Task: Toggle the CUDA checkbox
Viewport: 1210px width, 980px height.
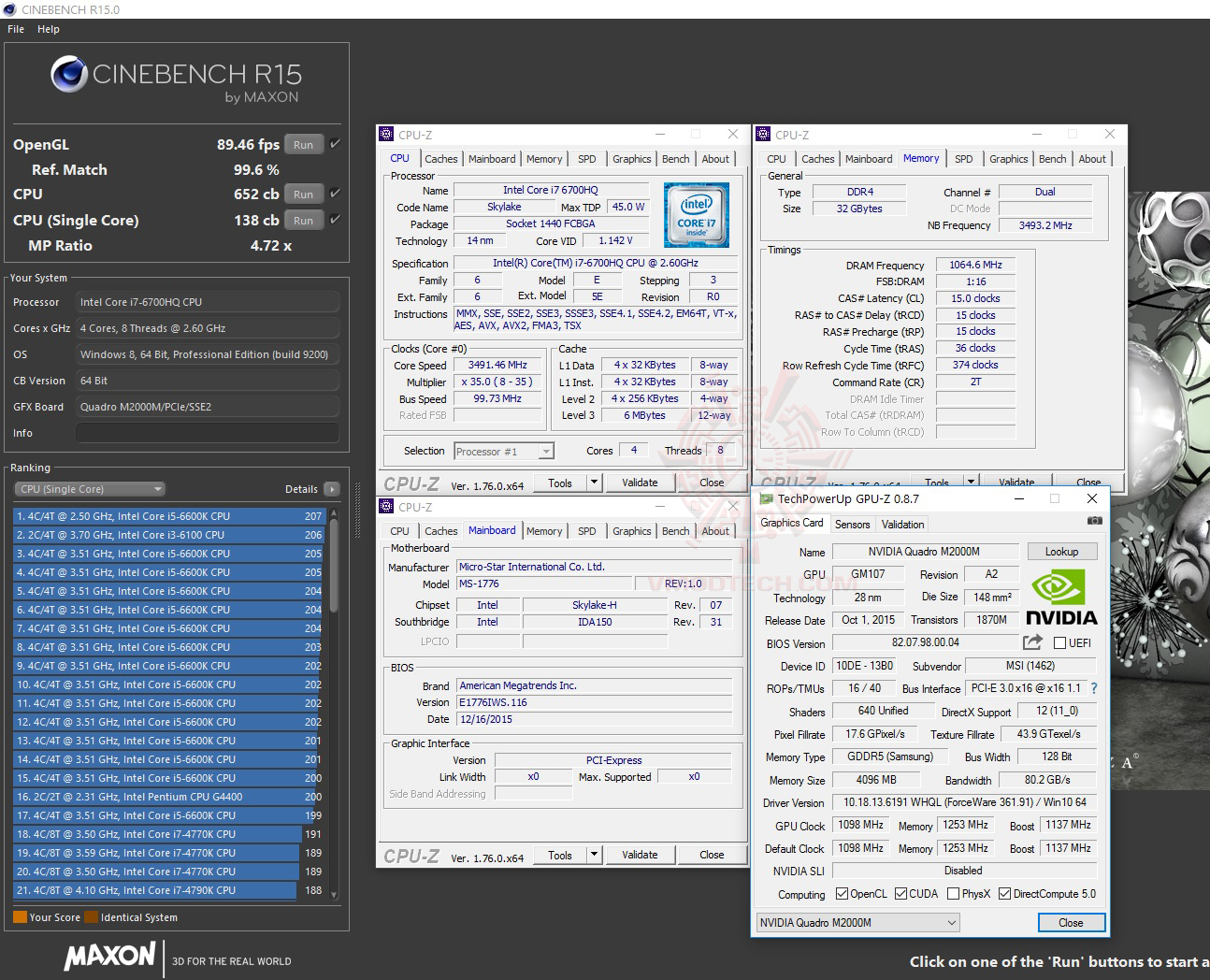Action: [x=901, y=894]
